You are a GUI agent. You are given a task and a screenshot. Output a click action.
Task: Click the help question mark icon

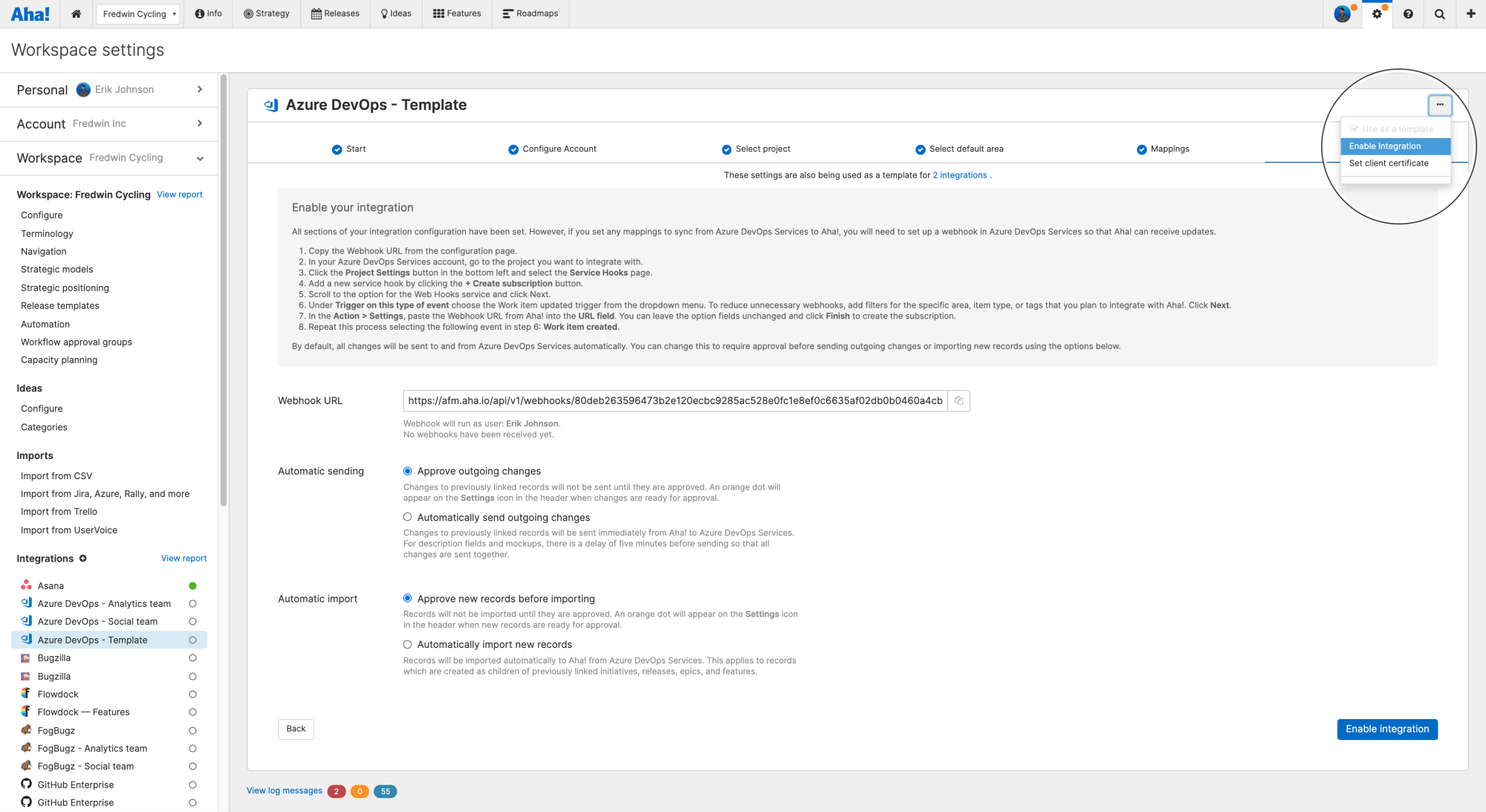click(1408, 13)
